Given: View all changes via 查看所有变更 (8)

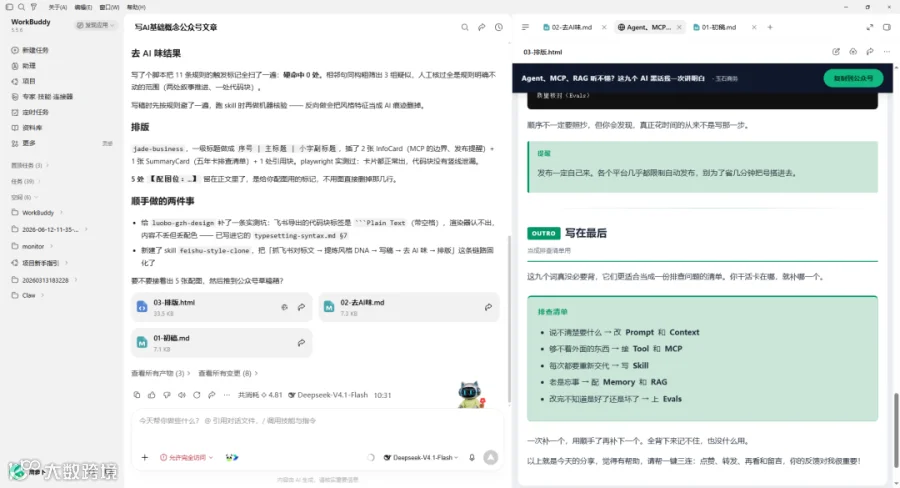Looking at the screenshot, I should tap(228, 373).
